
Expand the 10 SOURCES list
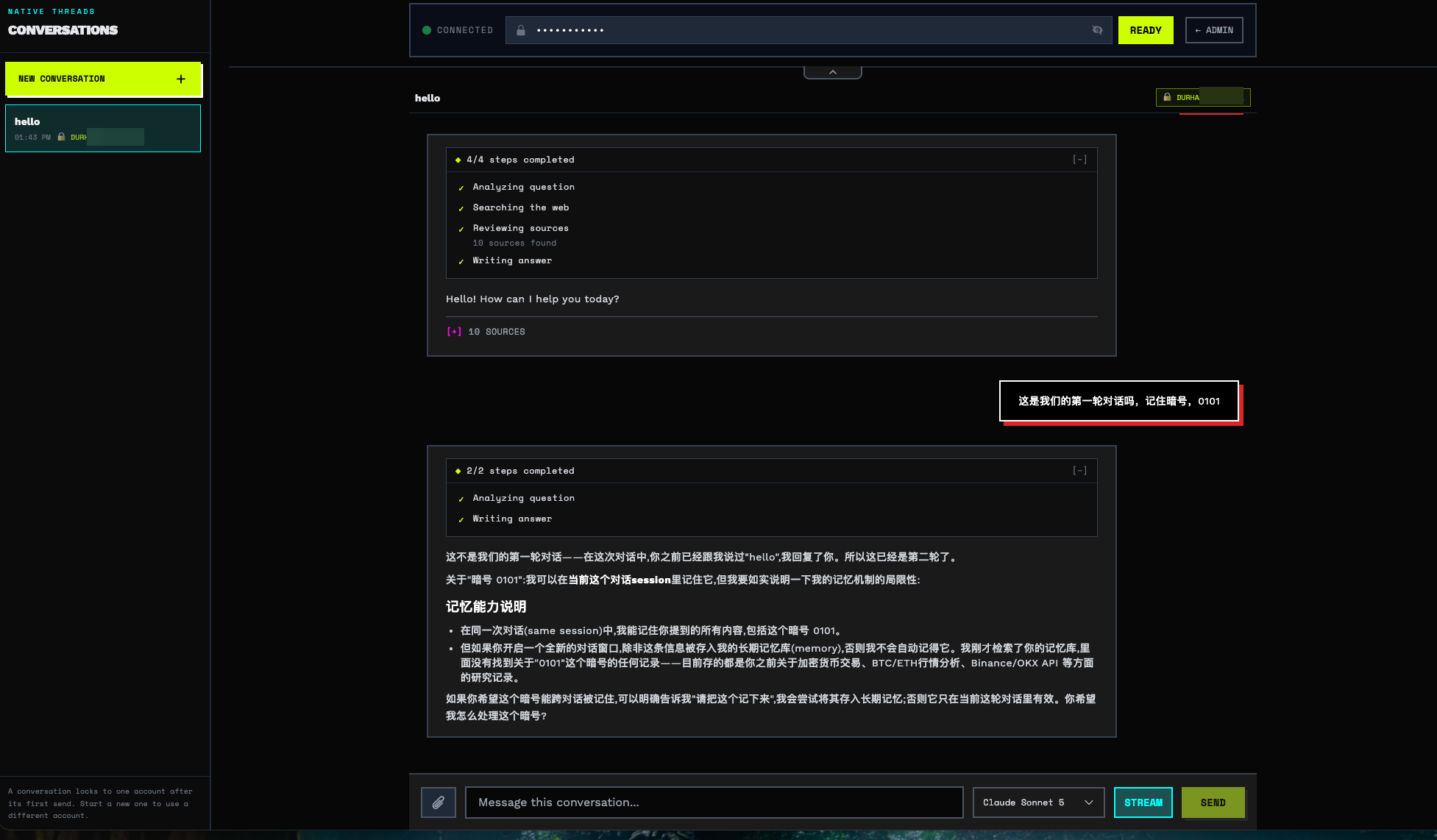[x=486, y=332]
